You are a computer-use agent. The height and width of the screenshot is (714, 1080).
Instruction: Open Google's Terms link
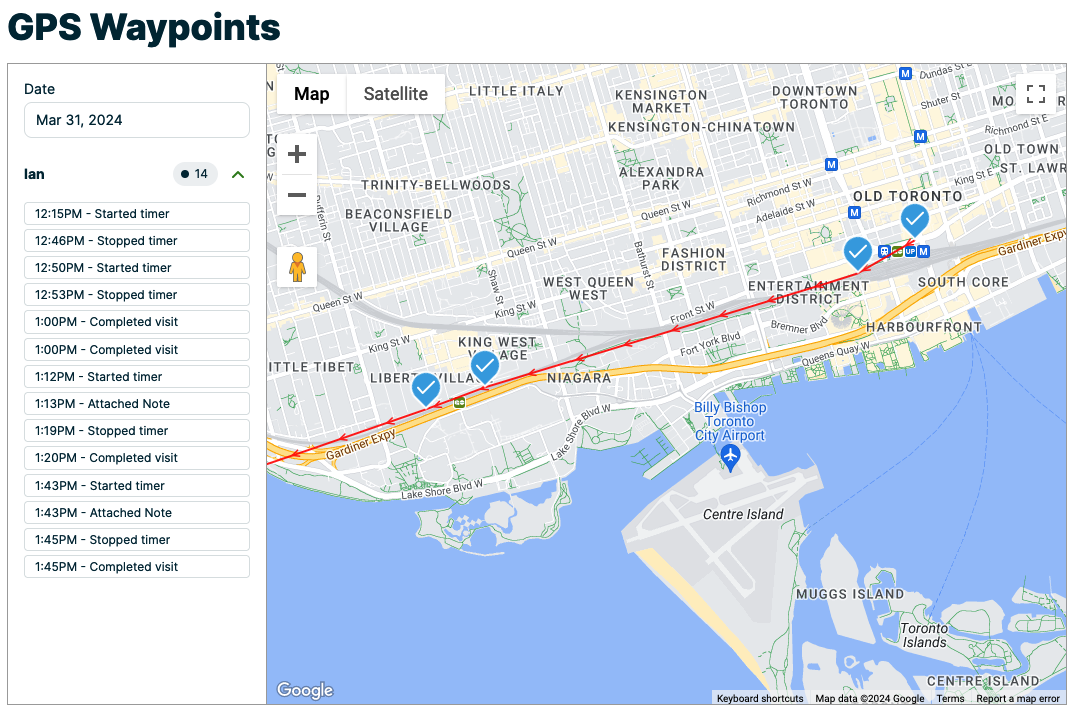950,698
